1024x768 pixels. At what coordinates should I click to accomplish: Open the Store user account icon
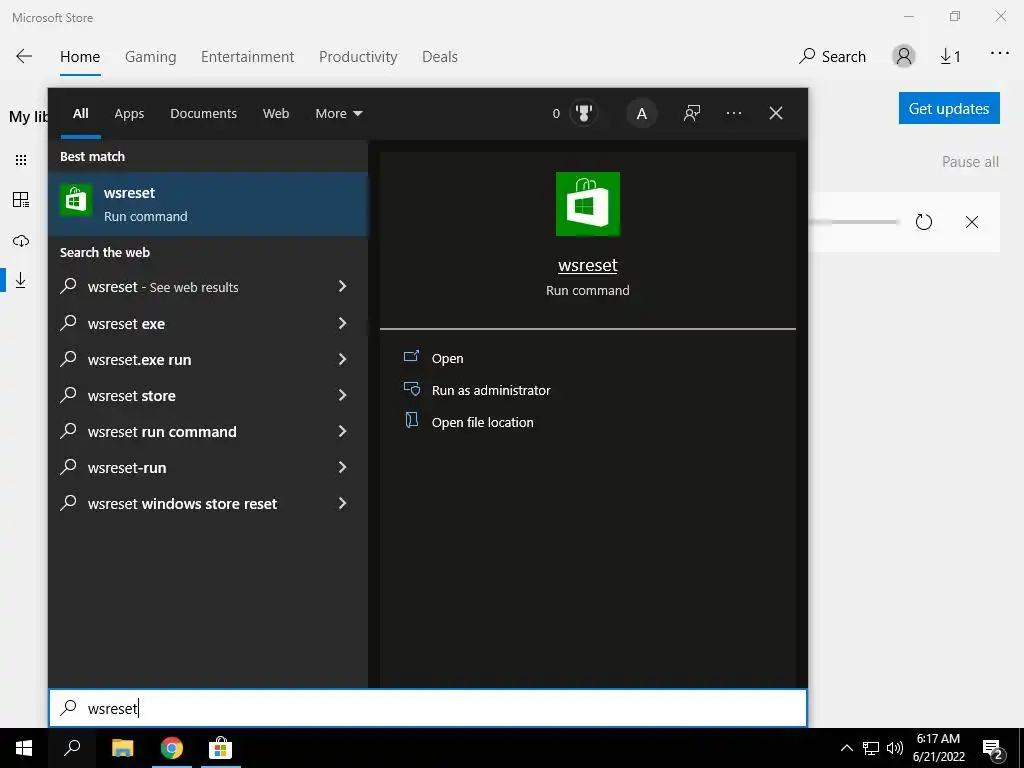(x=904, y=57)
